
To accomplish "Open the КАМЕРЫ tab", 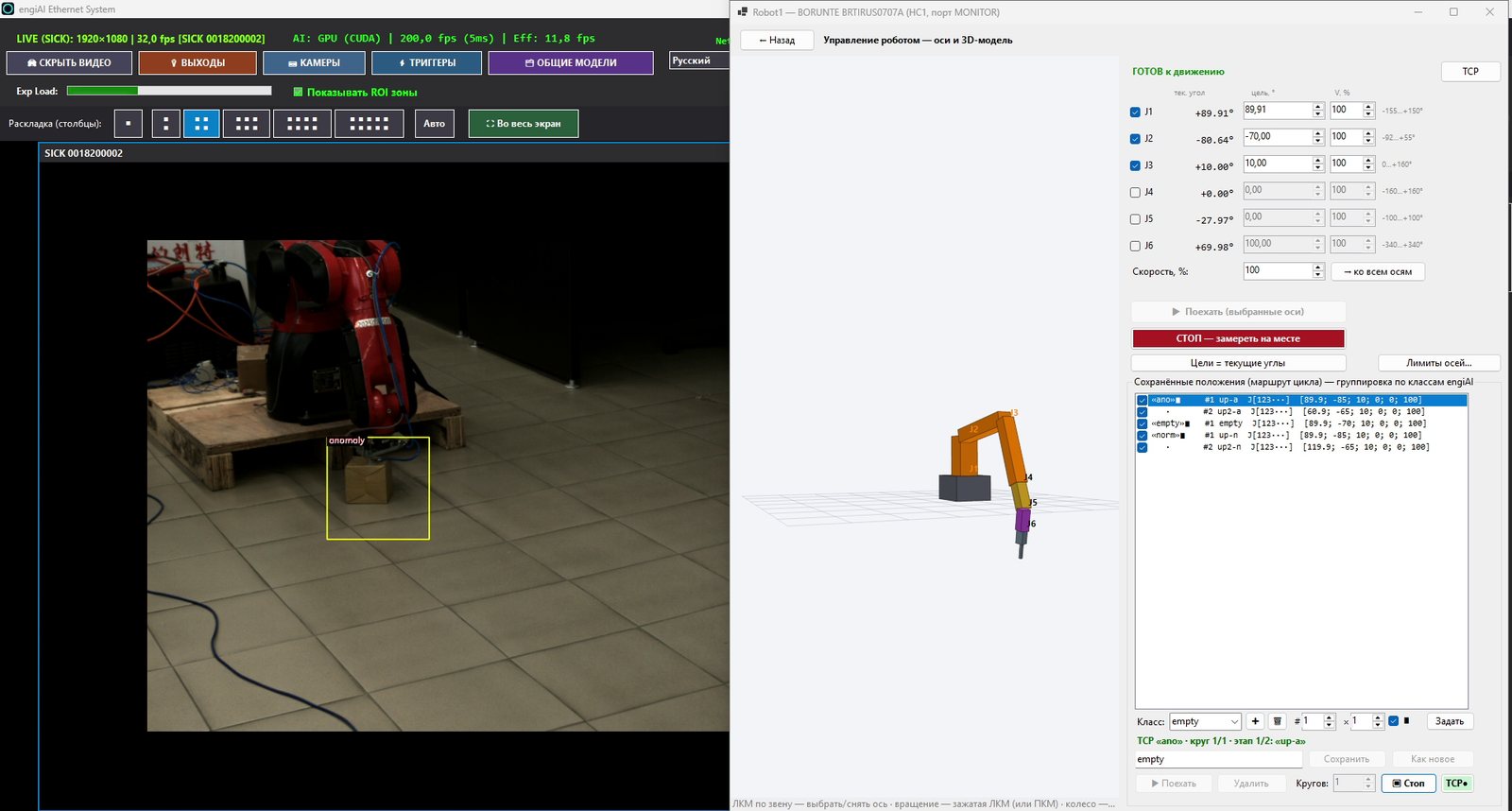I will pyautogui.click(x=314, y=63).
